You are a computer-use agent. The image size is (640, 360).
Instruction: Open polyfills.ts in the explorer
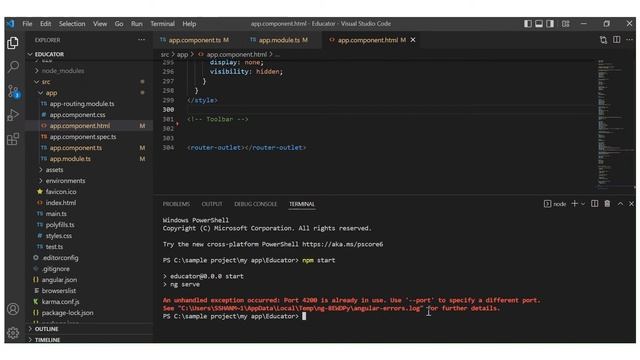[x=89, y=224]
